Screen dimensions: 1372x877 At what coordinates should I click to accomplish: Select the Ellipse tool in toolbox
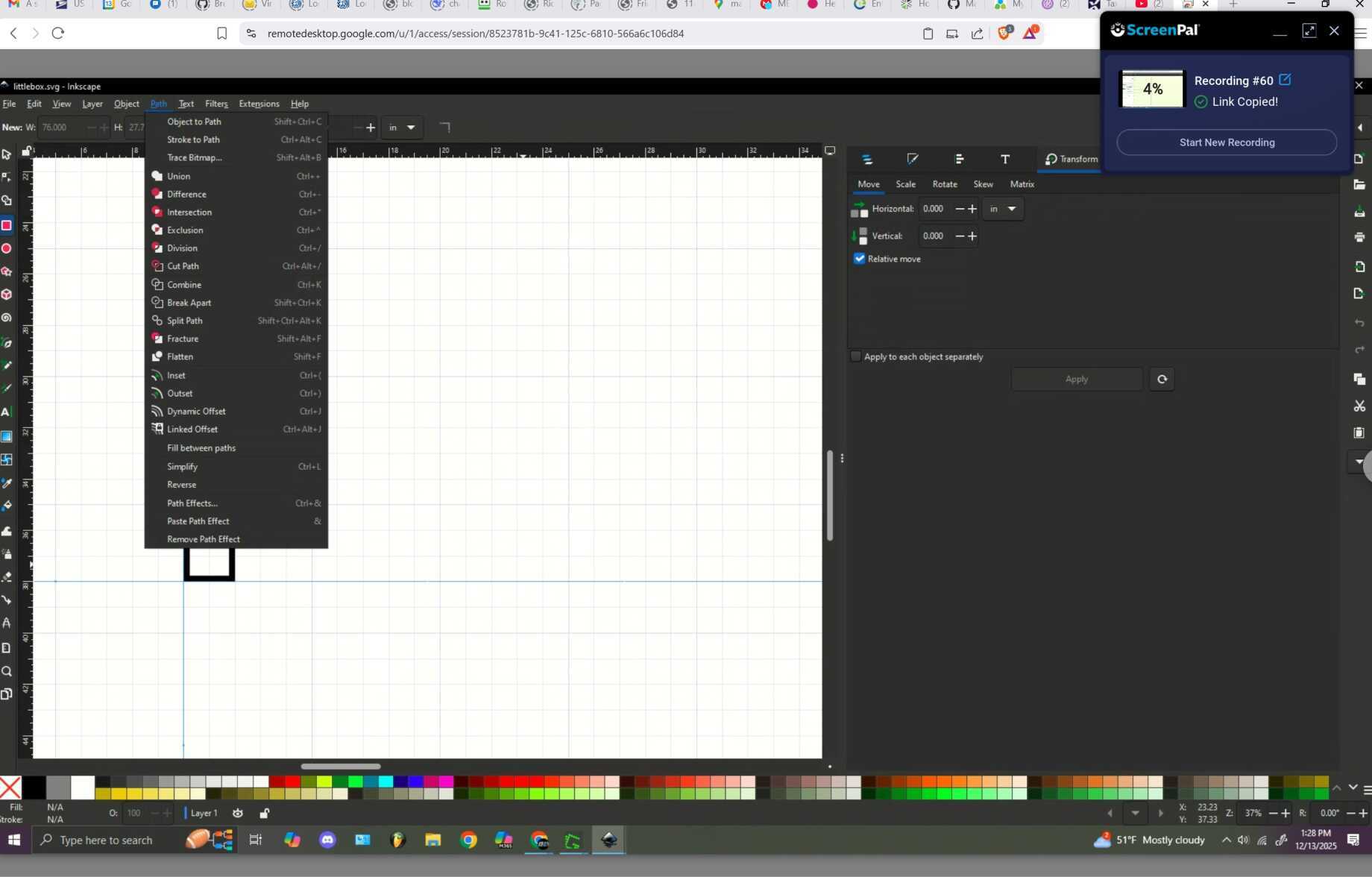tap(7, 248)
